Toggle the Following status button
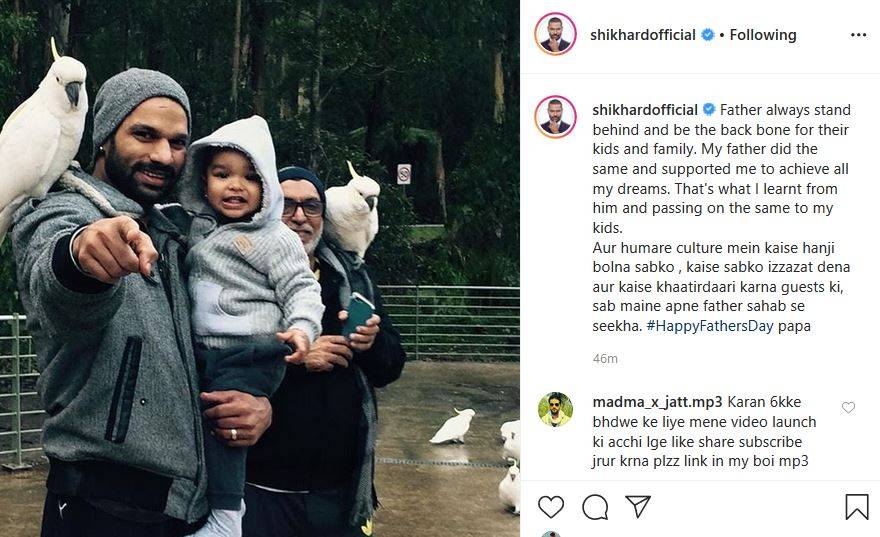The width and height of the screenshot is (880, 537). click(763, 35)
